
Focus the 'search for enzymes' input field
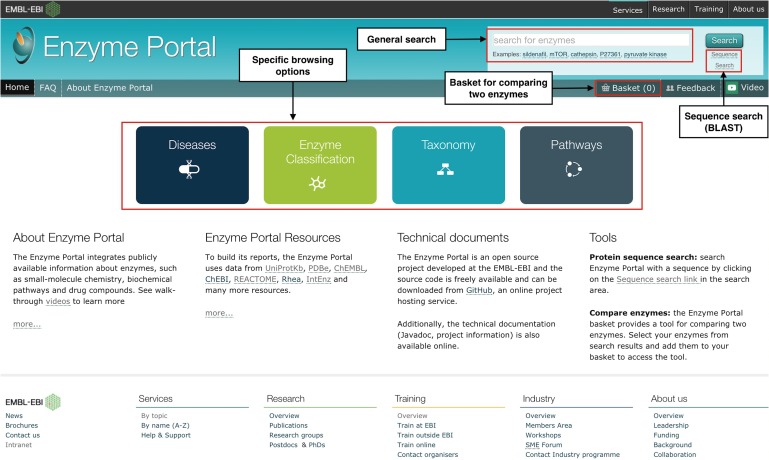(590, 40)
